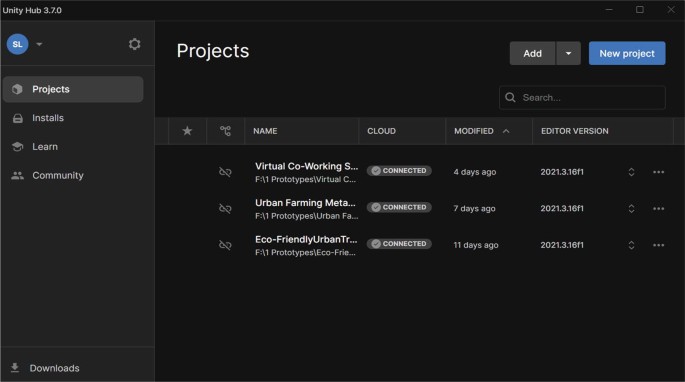
Task: Minimize the Unity Hub window
Action: pos(609,10)
